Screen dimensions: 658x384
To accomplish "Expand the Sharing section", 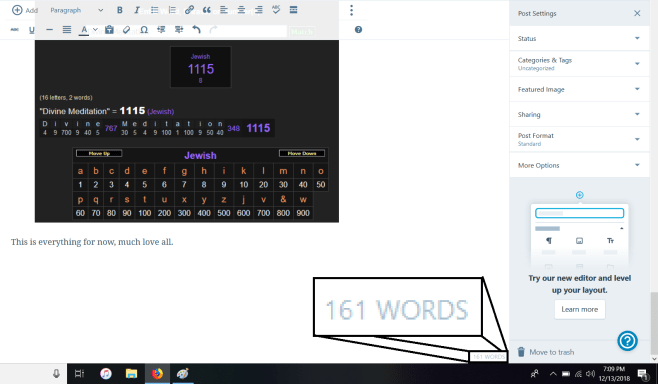I will [580, 115].
